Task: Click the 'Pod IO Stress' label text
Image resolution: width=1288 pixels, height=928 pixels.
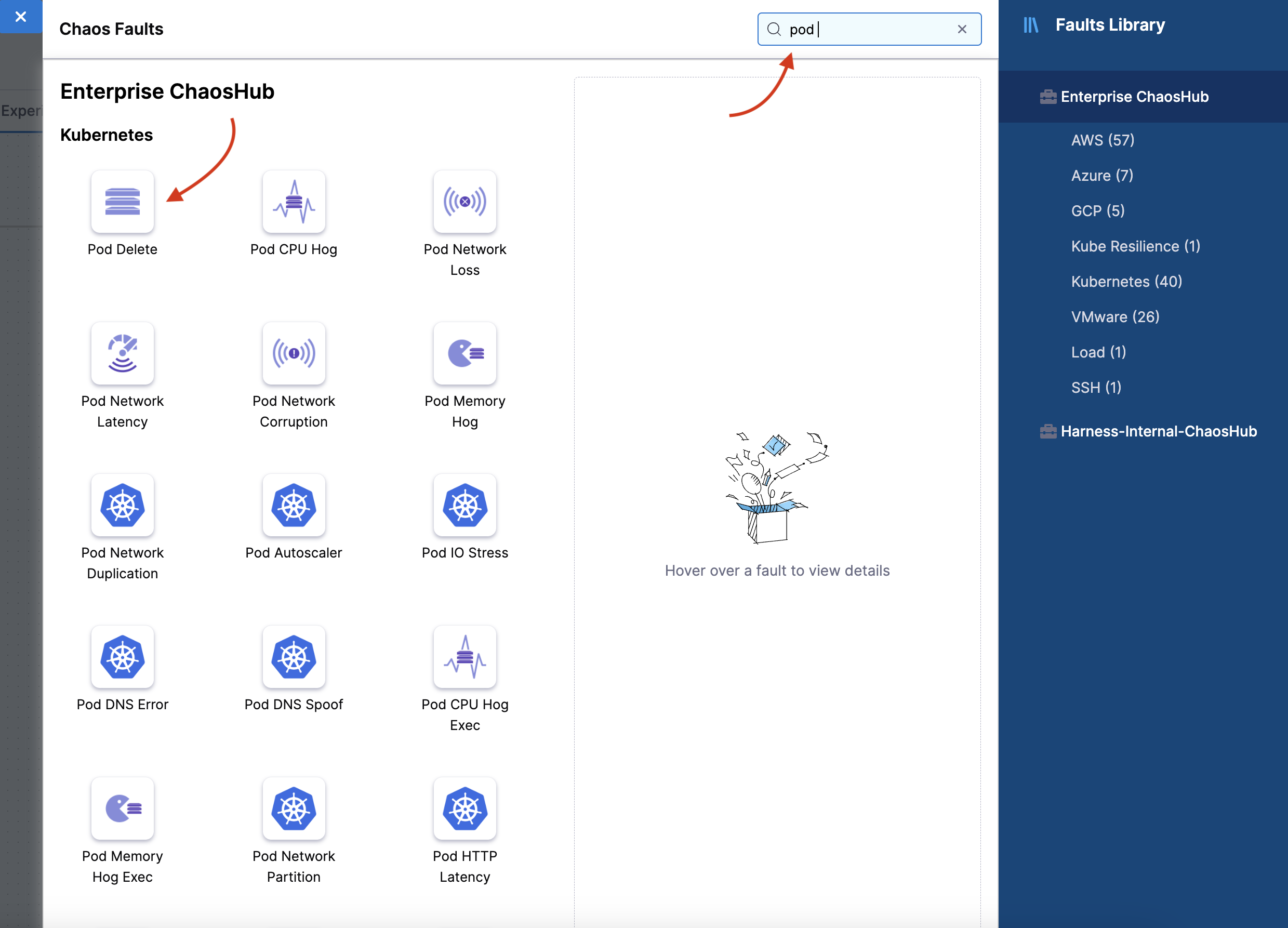Action: point(464,553)
